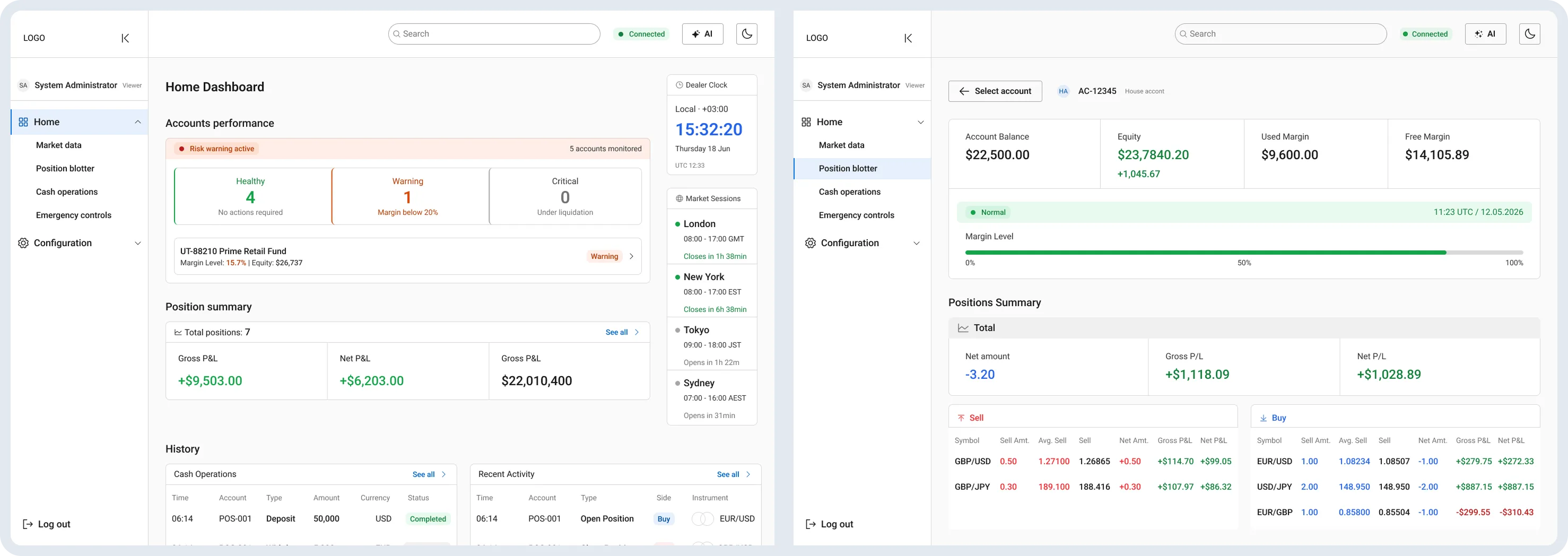Click the Select account back button

point(995,91)
